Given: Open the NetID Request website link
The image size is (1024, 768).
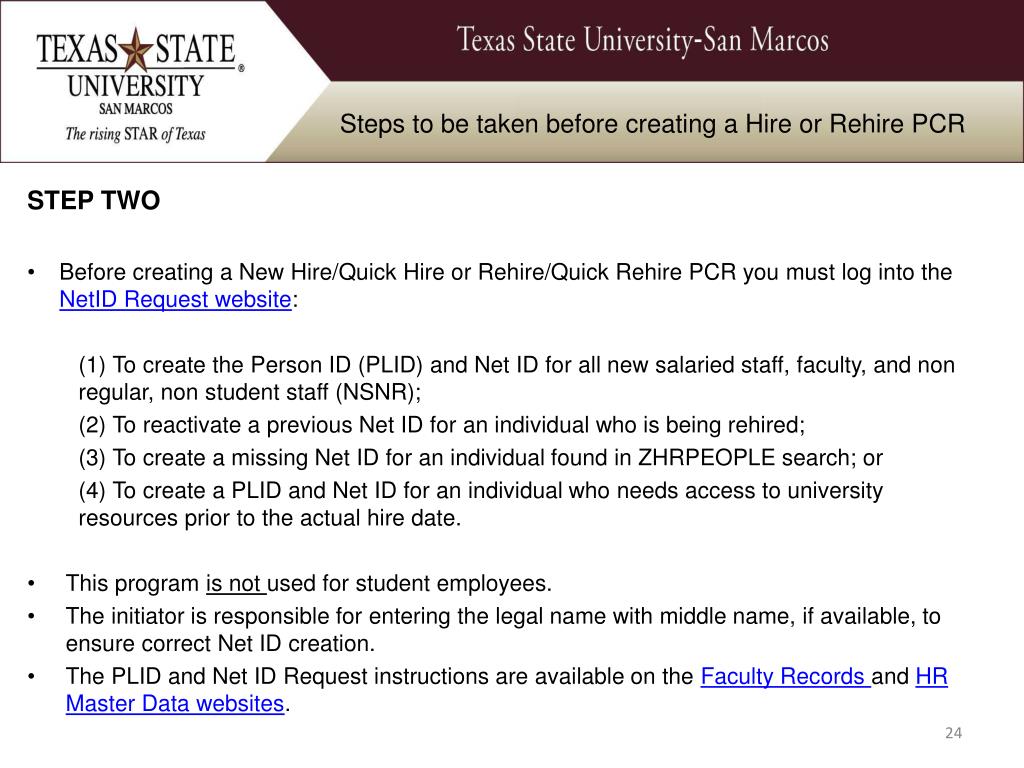Looking at the screenshot, I should [175, 300].
